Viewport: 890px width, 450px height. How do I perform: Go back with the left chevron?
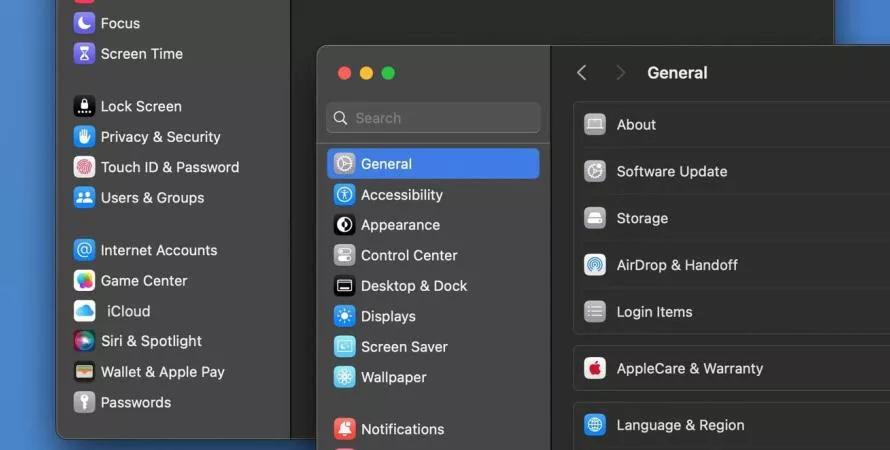[x=581, y=73]
